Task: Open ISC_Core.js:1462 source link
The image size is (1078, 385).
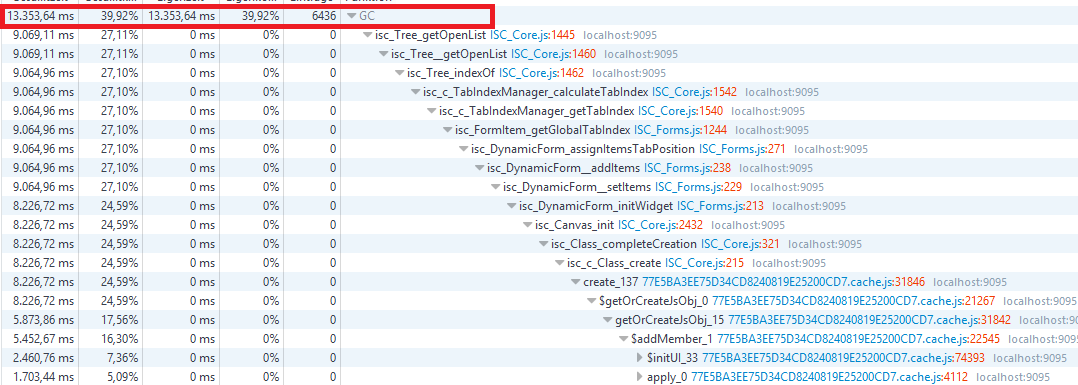Action: tap(542, 73)
